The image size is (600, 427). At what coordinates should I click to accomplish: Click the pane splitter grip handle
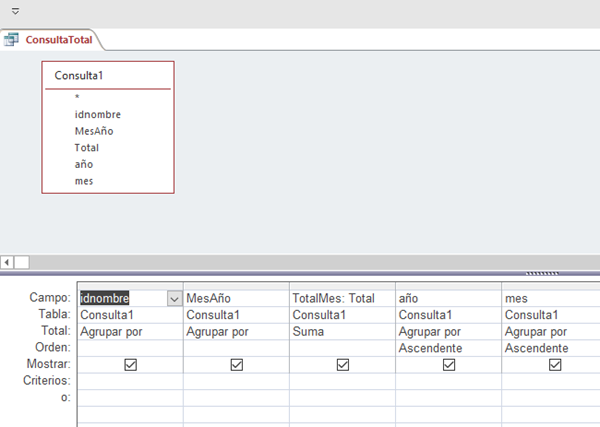545,272
